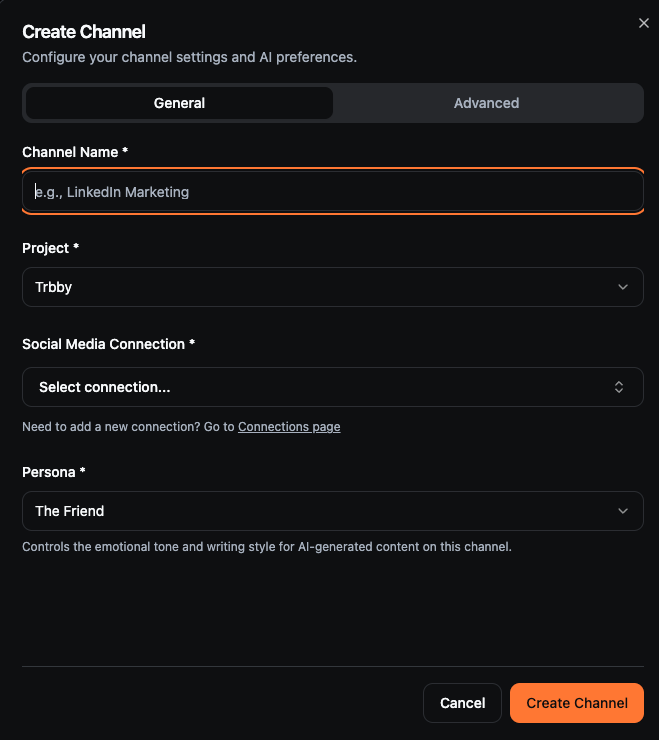659x740 pixels.
Task: Select the General tab
Action: (x=179, y=103)
